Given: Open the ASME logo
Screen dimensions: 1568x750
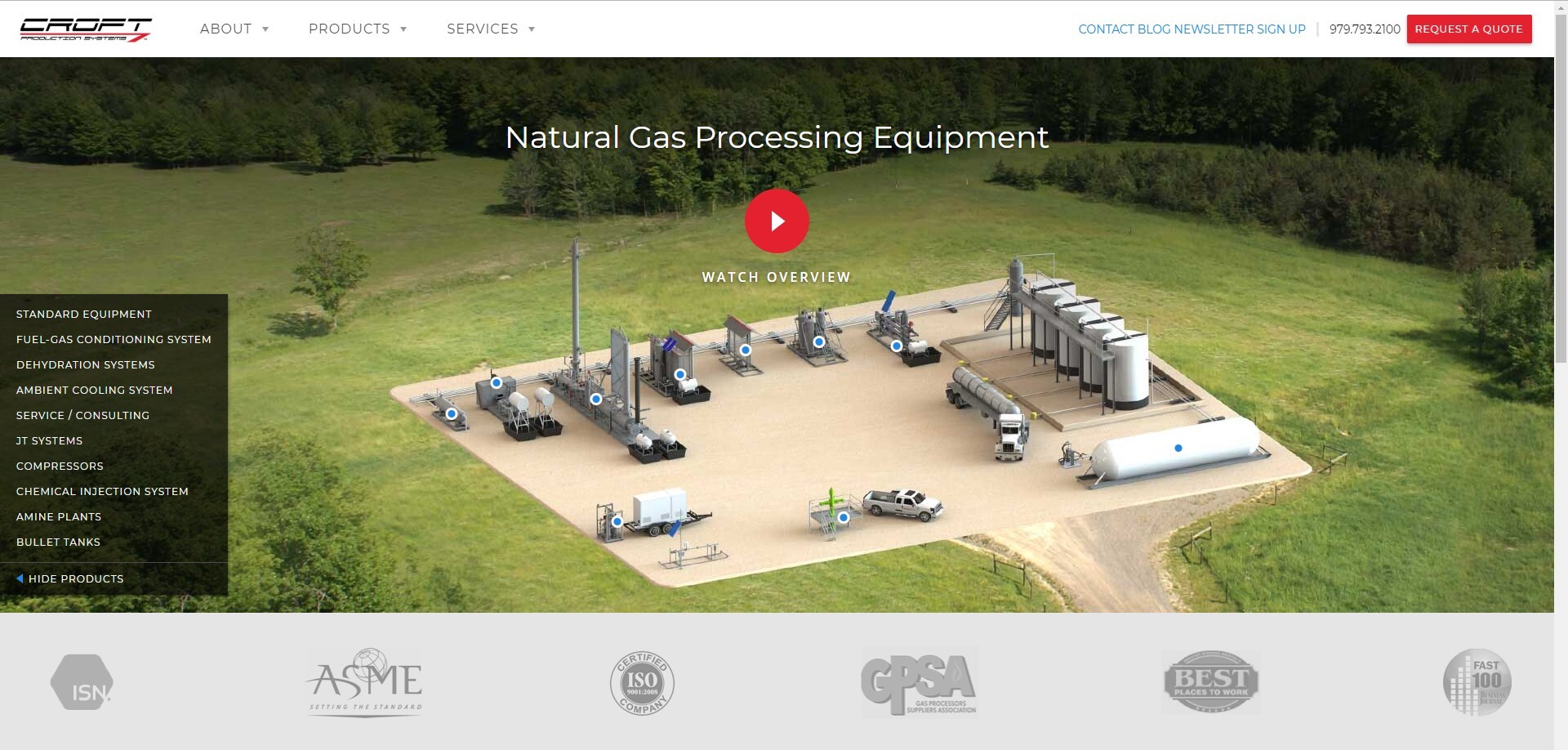Looking at the screenshot, I should (365, 682).
